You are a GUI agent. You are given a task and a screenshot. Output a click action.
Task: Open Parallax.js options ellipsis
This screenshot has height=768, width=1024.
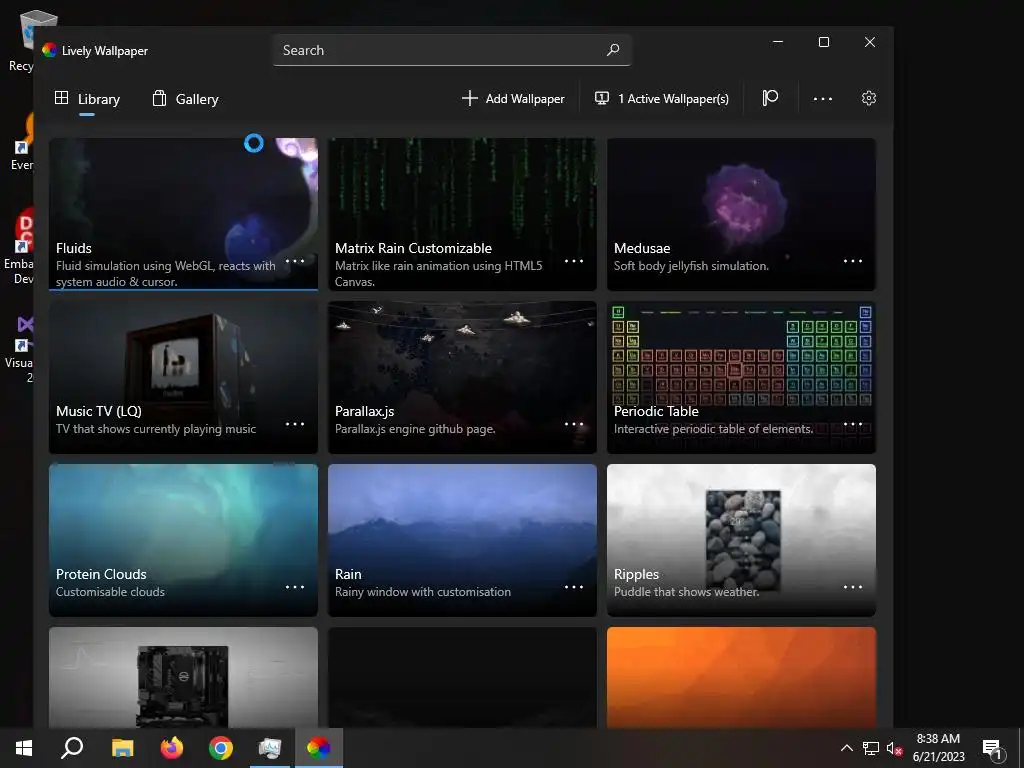[x=574, y=424]
